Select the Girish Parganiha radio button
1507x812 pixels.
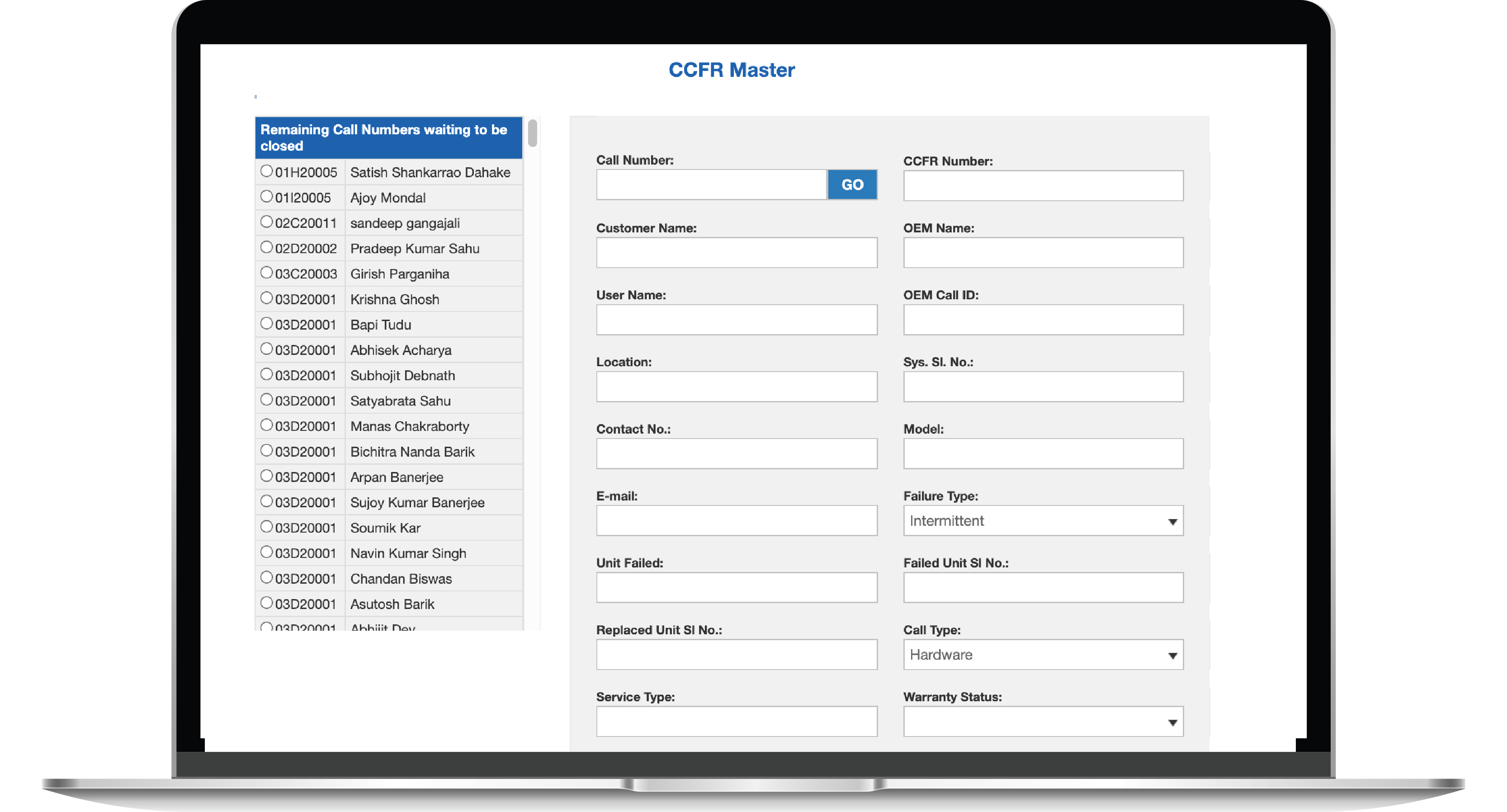[x=266, y=273]
